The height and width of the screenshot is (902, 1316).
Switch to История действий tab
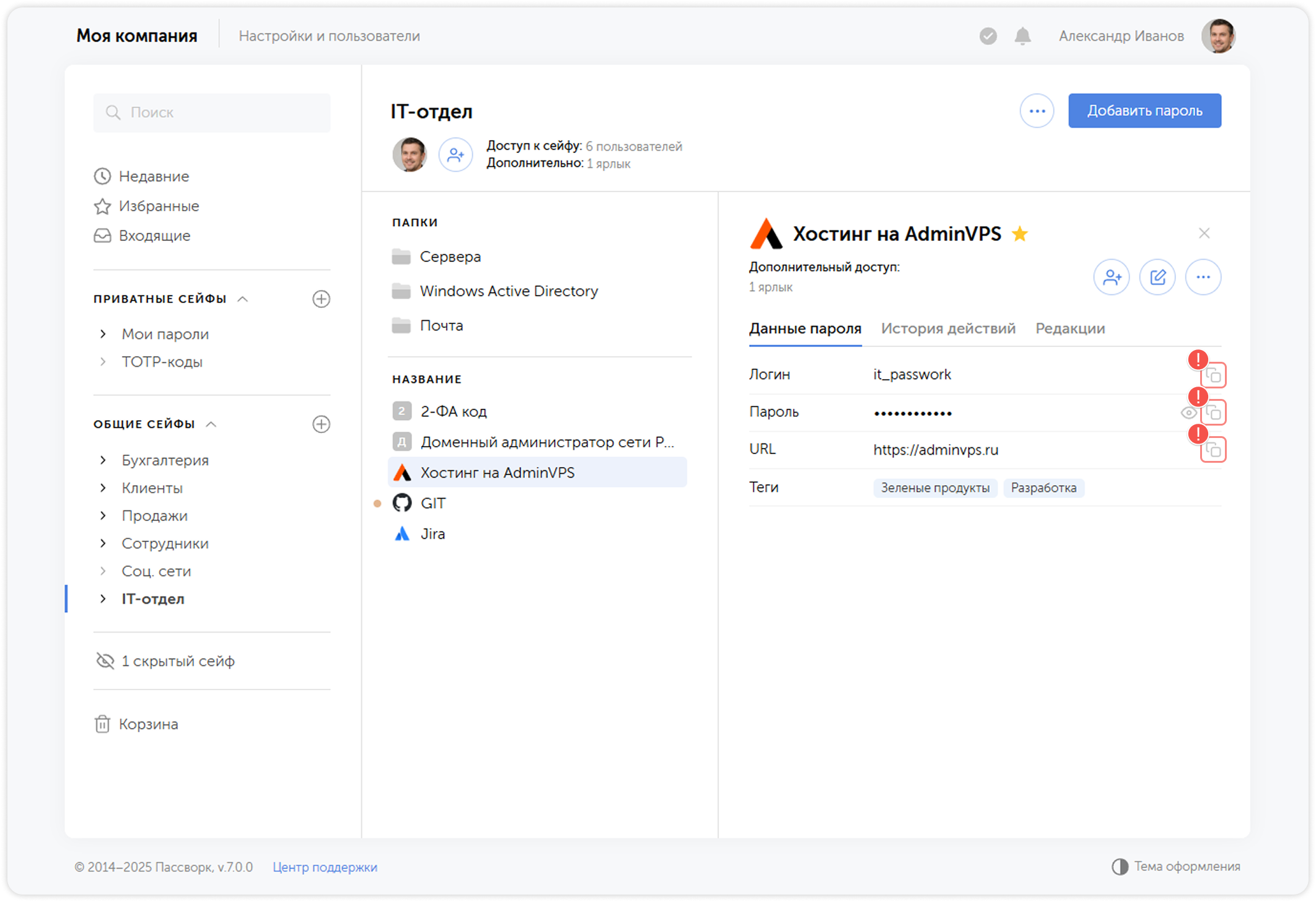point(948,328)
